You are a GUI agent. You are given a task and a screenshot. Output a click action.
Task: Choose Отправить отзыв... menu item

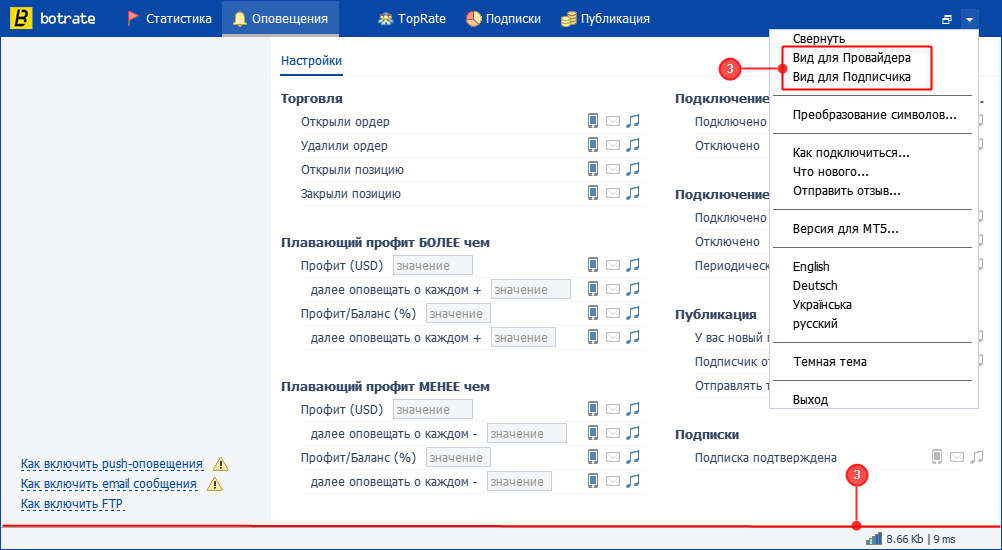(x=847, y=190)
